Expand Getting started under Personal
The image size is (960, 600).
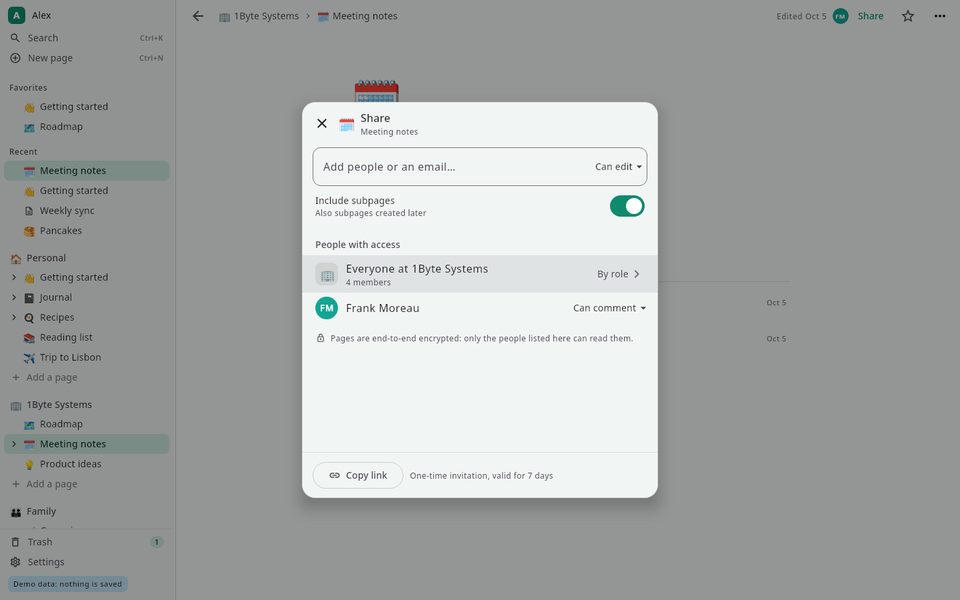coord(14,277)
